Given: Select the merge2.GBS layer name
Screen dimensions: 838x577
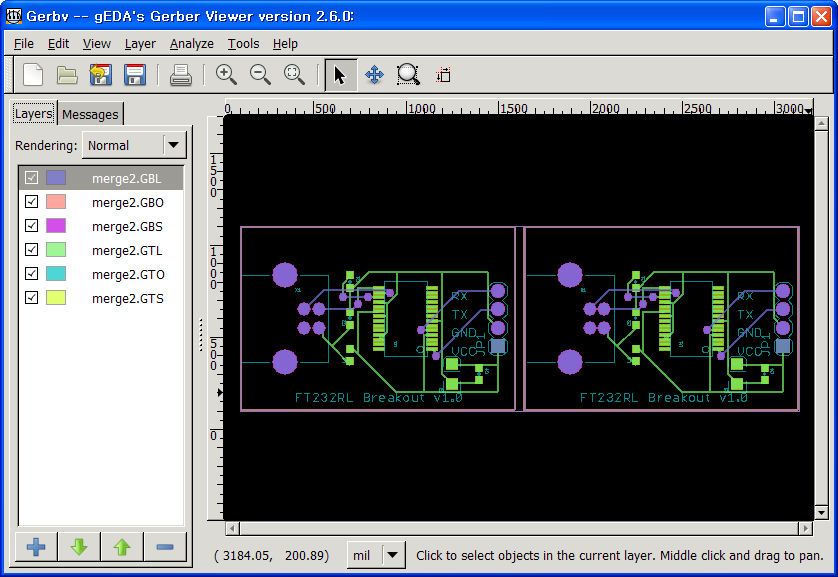Looking at the screenshot, I should pyautogui.click(x=127, y=227).
